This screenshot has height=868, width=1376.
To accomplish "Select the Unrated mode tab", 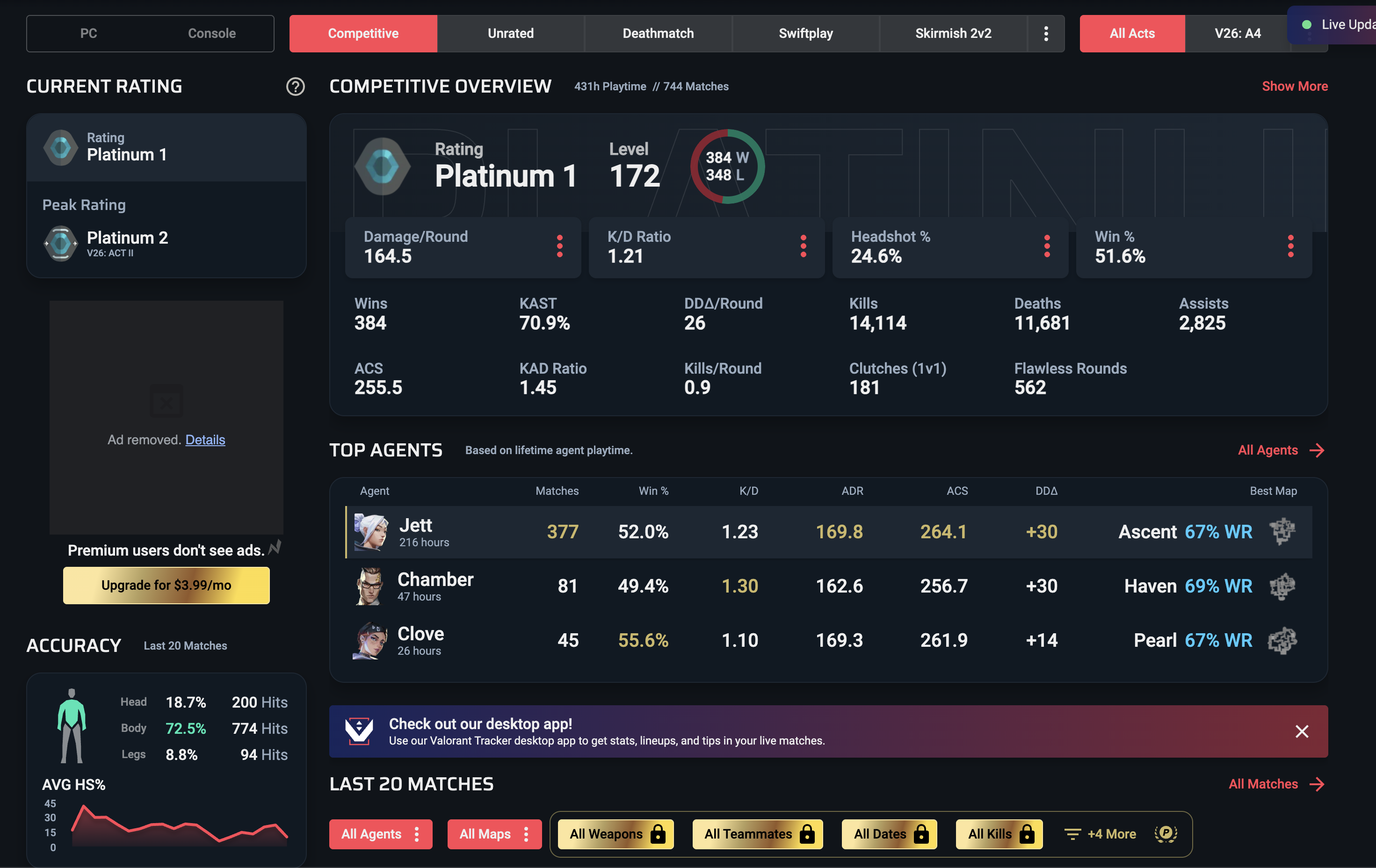I will tap(511, 34).
